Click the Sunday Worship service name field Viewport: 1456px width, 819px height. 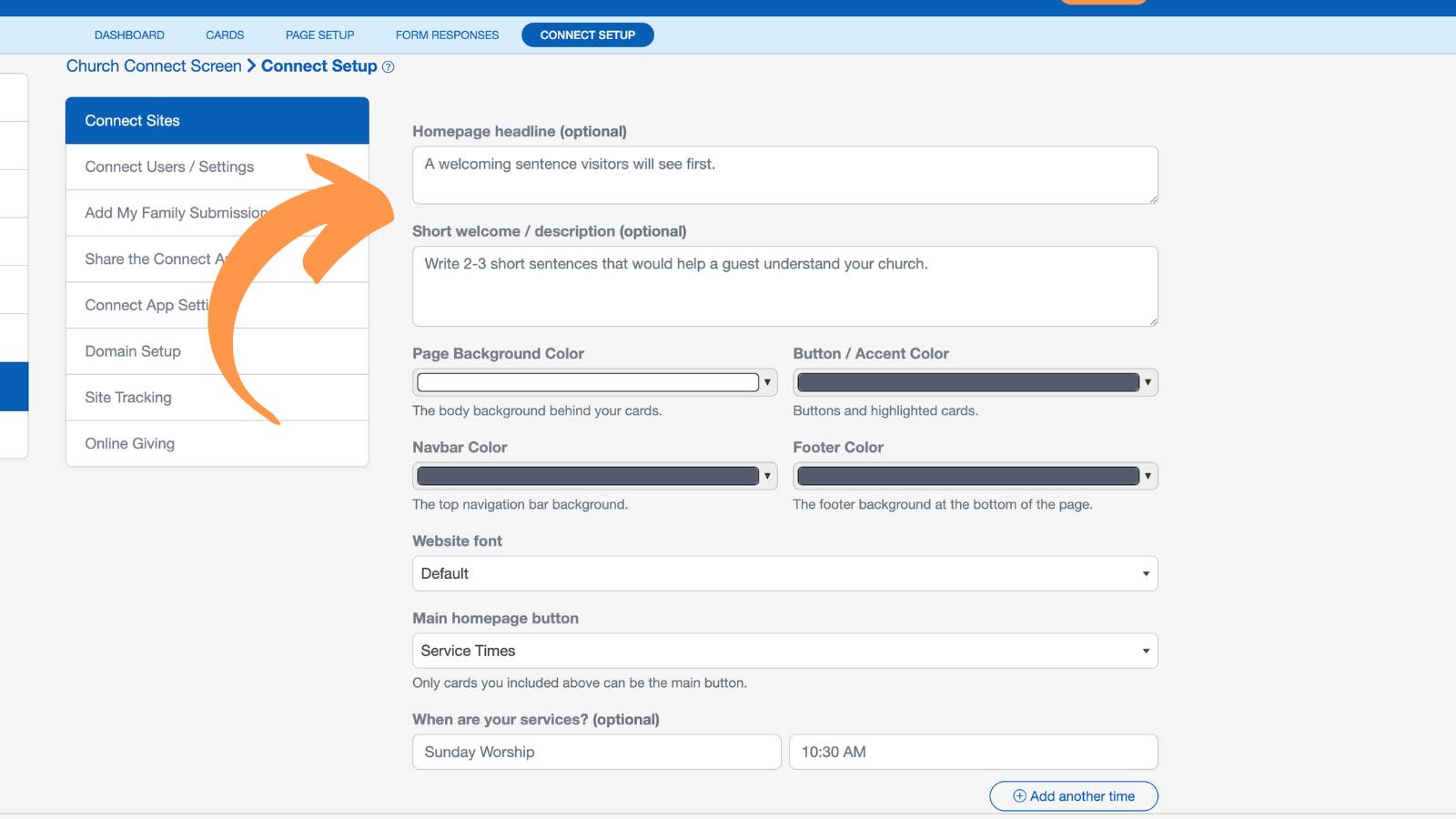click(x=596, y=752)
